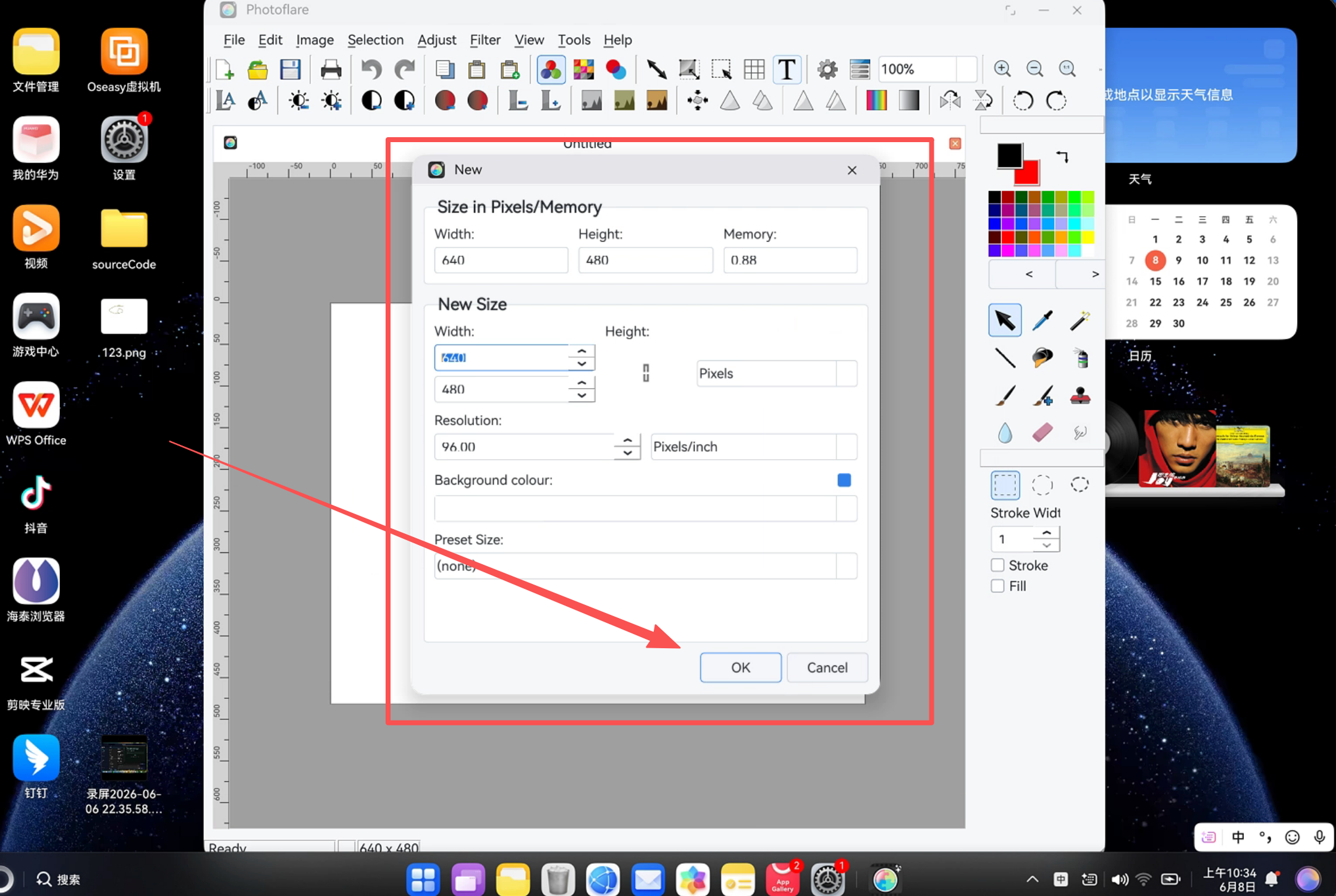Select the eraser tool

[1042, 432]
